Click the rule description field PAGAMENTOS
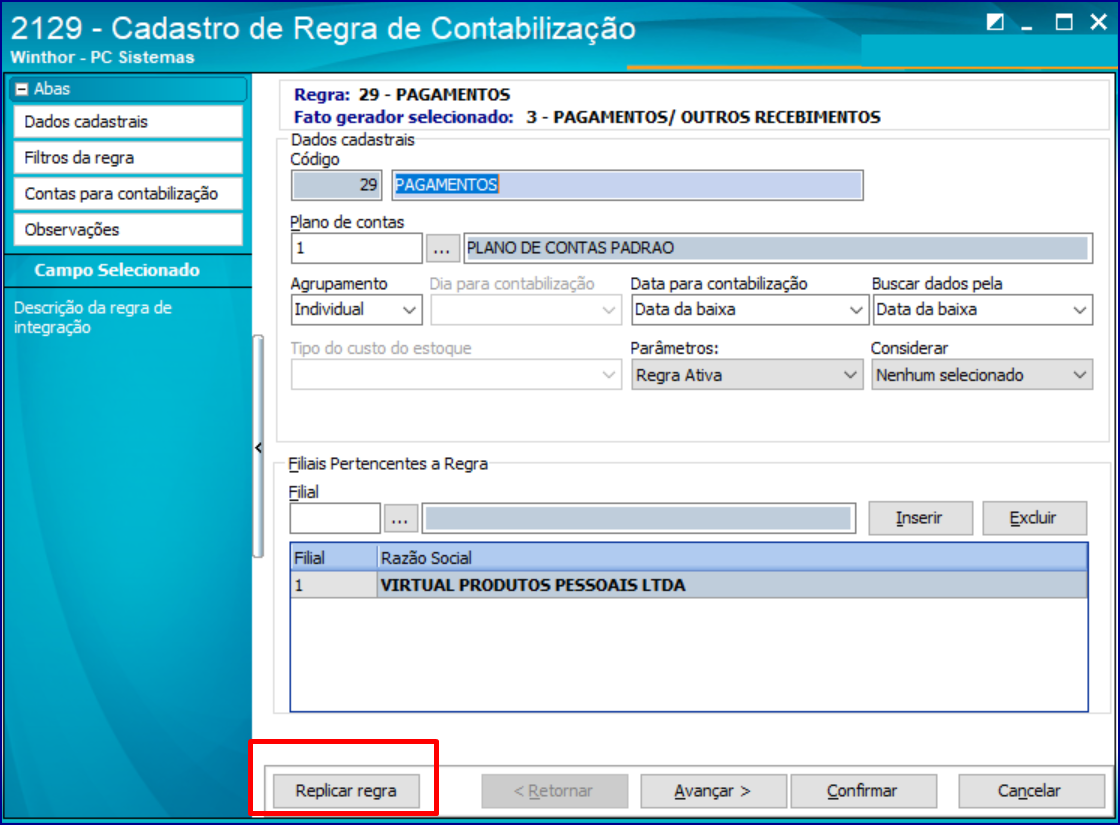 [x=627, y=185]
